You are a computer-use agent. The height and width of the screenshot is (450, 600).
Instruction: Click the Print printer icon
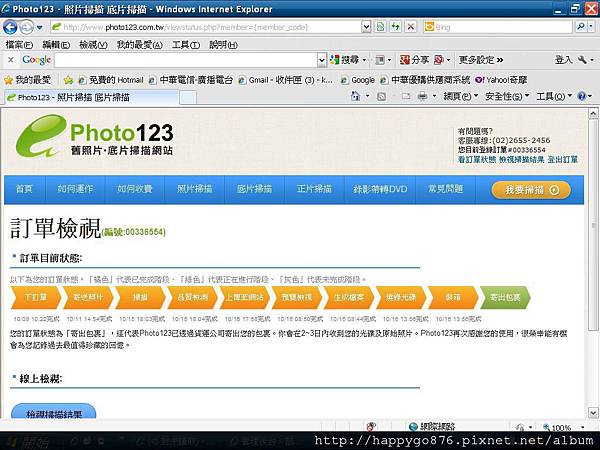422,96
